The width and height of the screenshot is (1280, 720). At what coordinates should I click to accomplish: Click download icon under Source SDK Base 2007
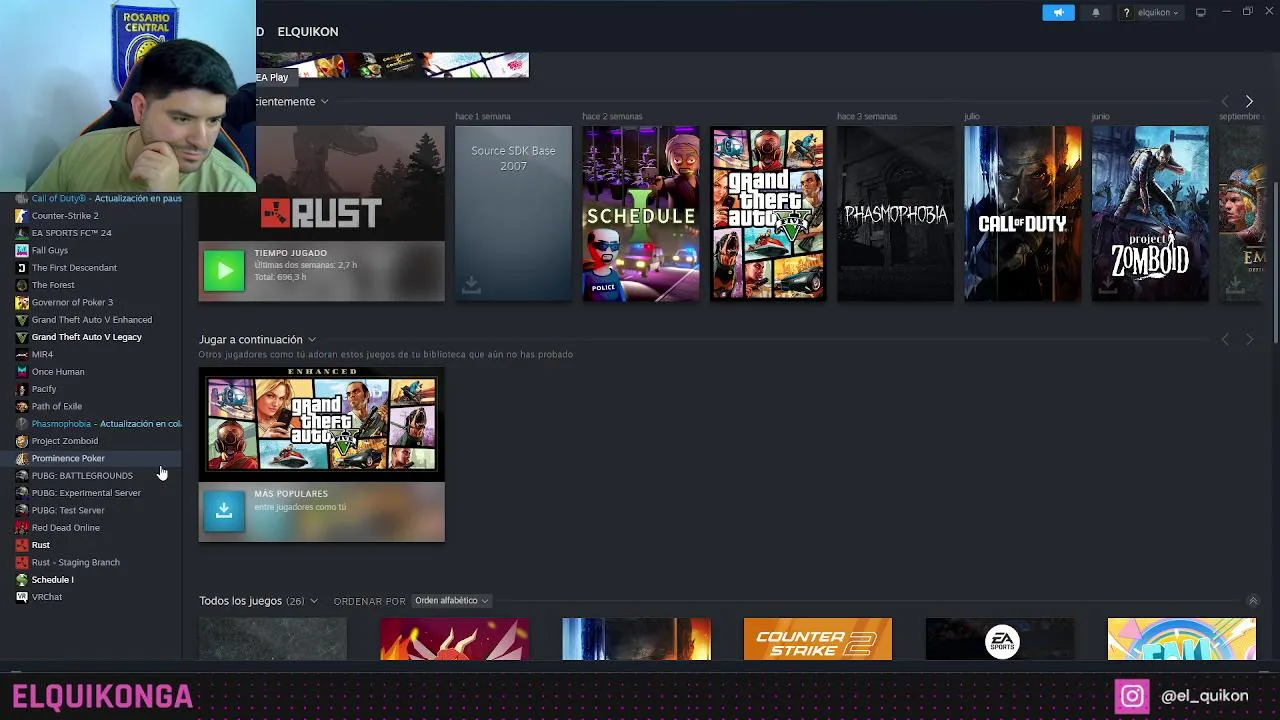tap(471, 286)
